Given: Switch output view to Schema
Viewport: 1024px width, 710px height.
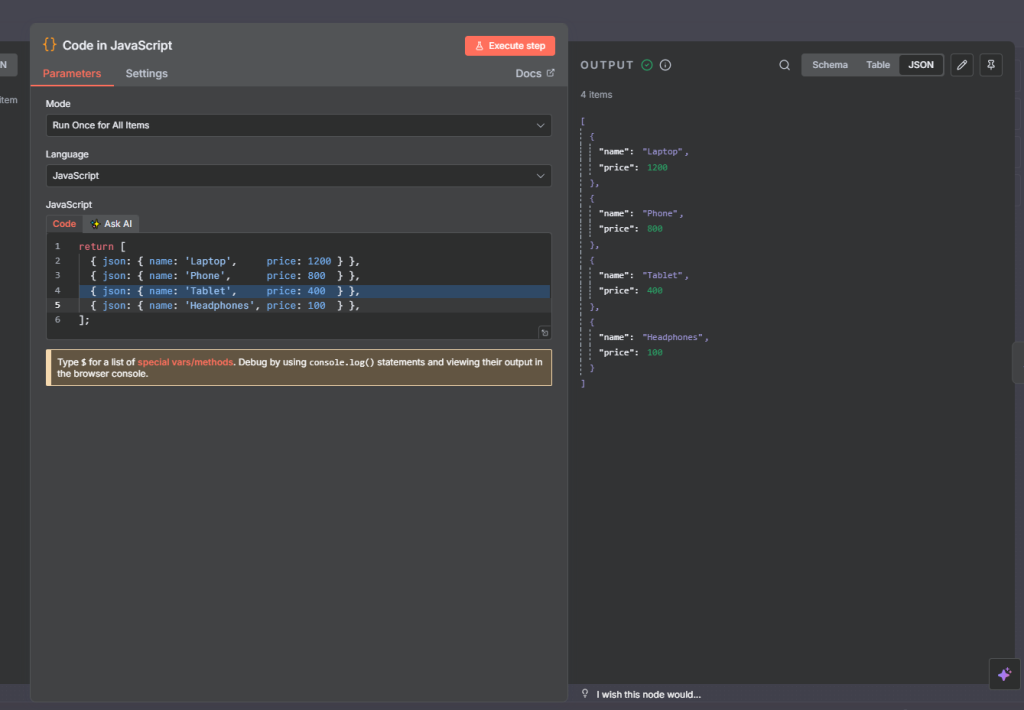Looking at the screenshot, I should (829, 65).
